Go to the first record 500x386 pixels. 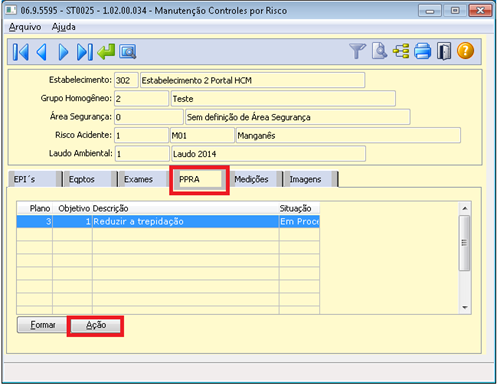[21, 52]
